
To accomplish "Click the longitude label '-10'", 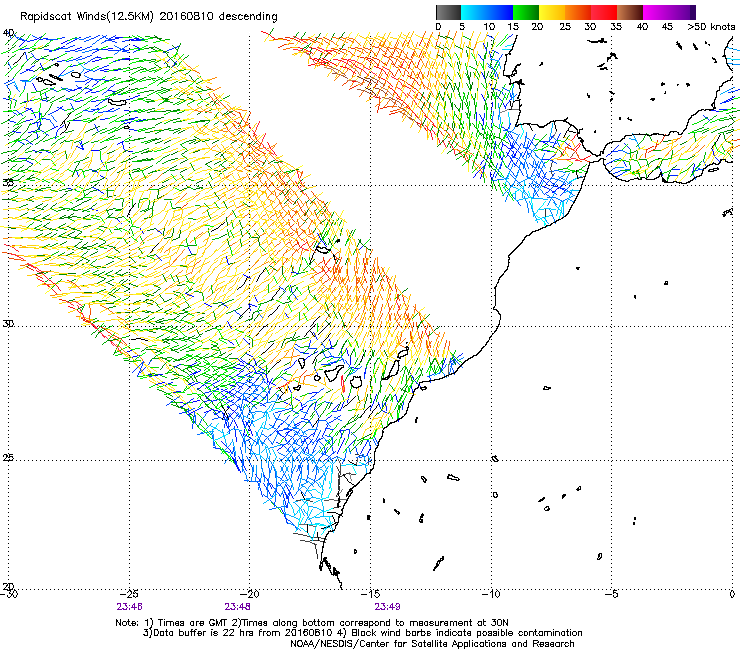I will point(491,594).
